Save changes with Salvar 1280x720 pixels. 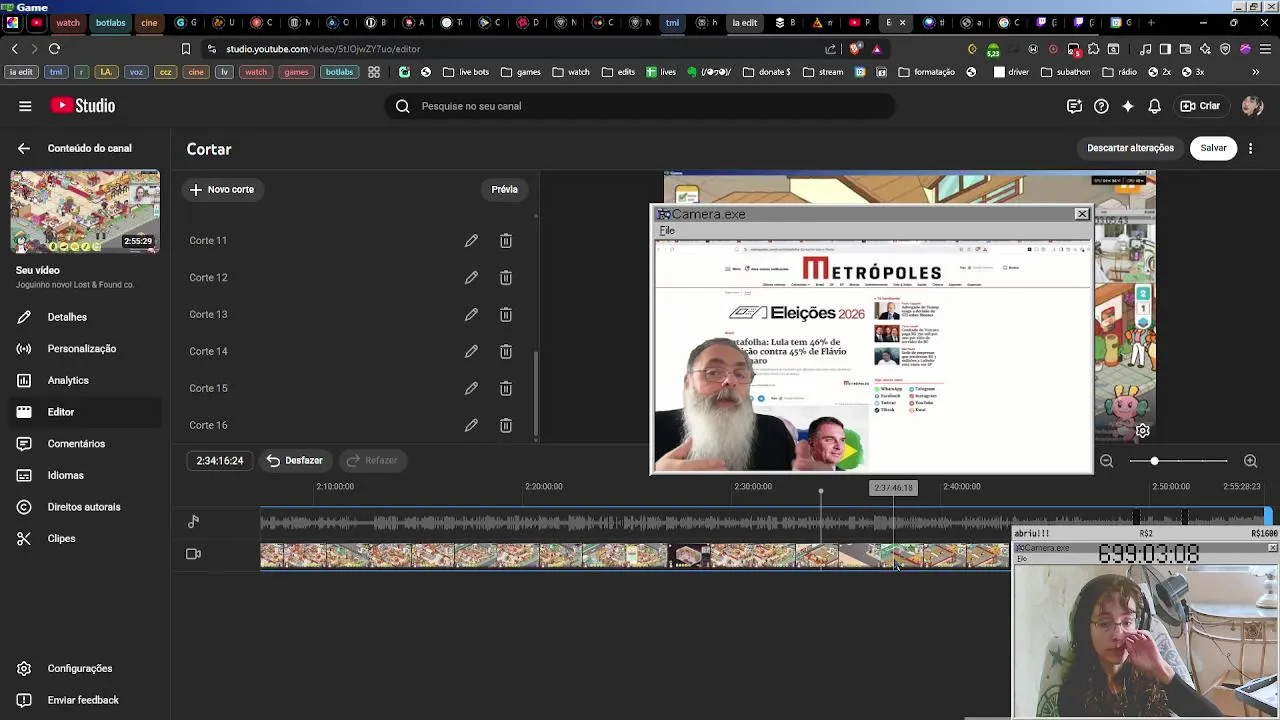click(1213, 148)
